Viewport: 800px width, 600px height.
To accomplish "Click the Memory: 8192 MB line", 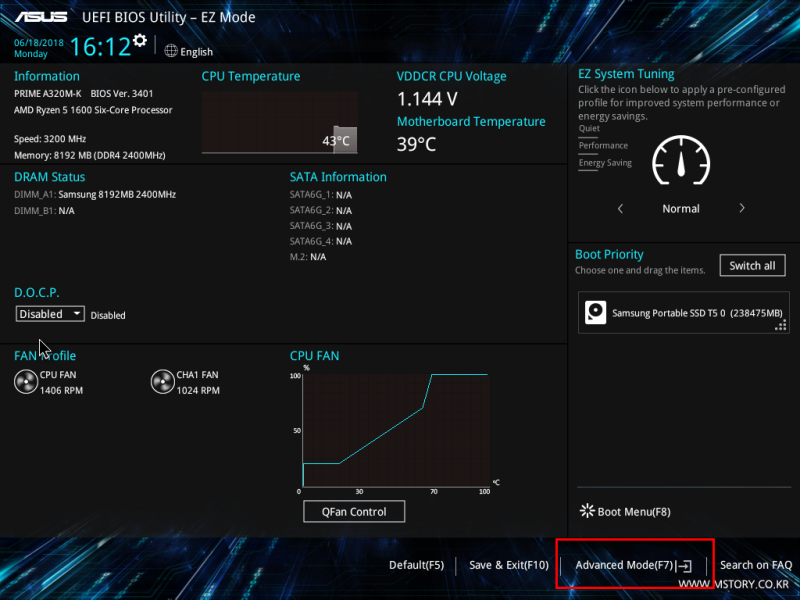I will click(x=90, y=155).
